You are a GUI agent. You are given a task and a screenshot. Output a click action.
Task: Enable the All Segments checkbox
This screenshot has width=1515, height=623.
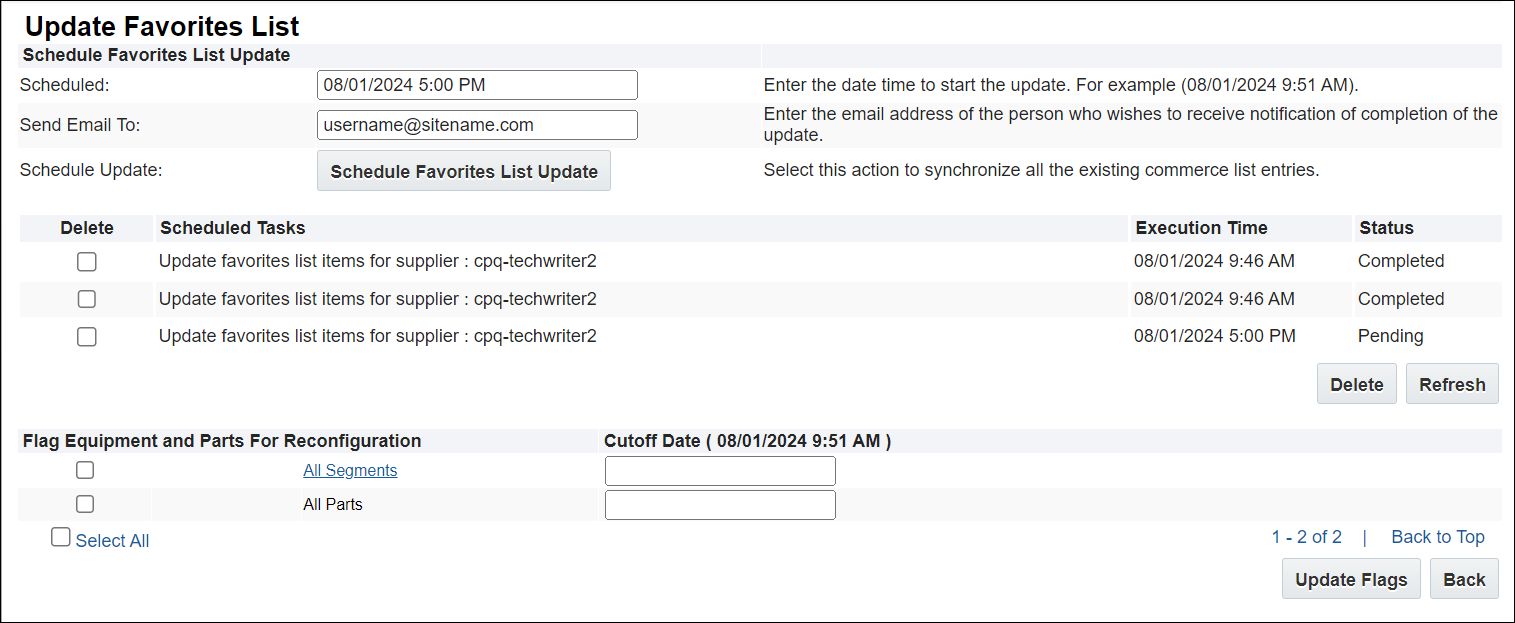84,469
